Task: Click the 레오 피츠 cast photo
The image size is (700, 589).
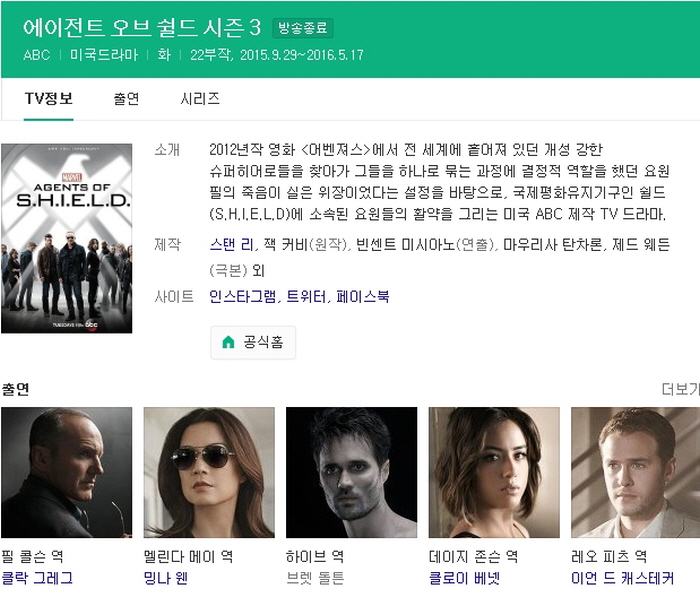Action: point(636,472)
